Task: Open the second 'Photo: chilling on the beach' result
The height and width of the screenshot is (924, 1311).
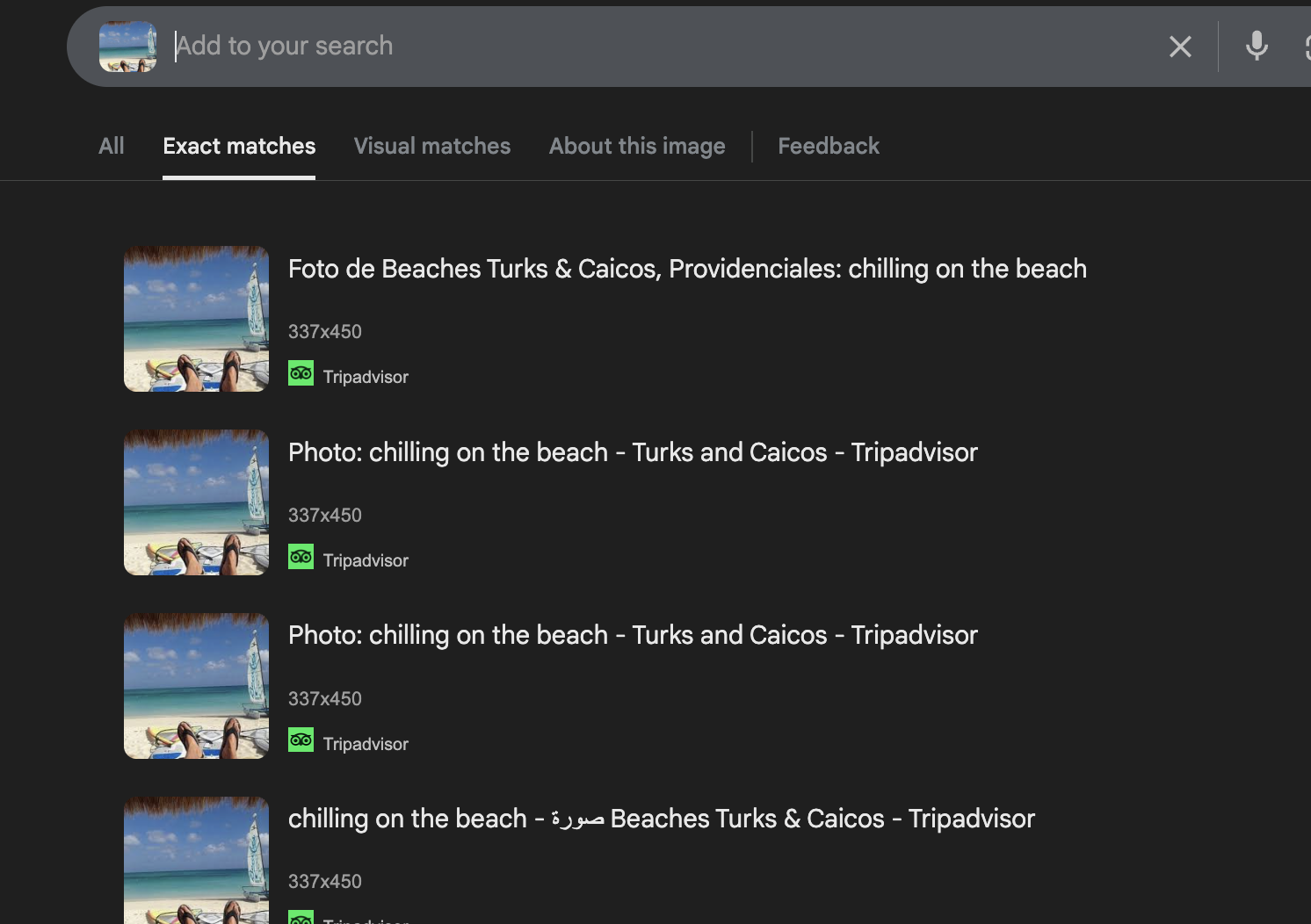Action: click(x=633, y=452)
